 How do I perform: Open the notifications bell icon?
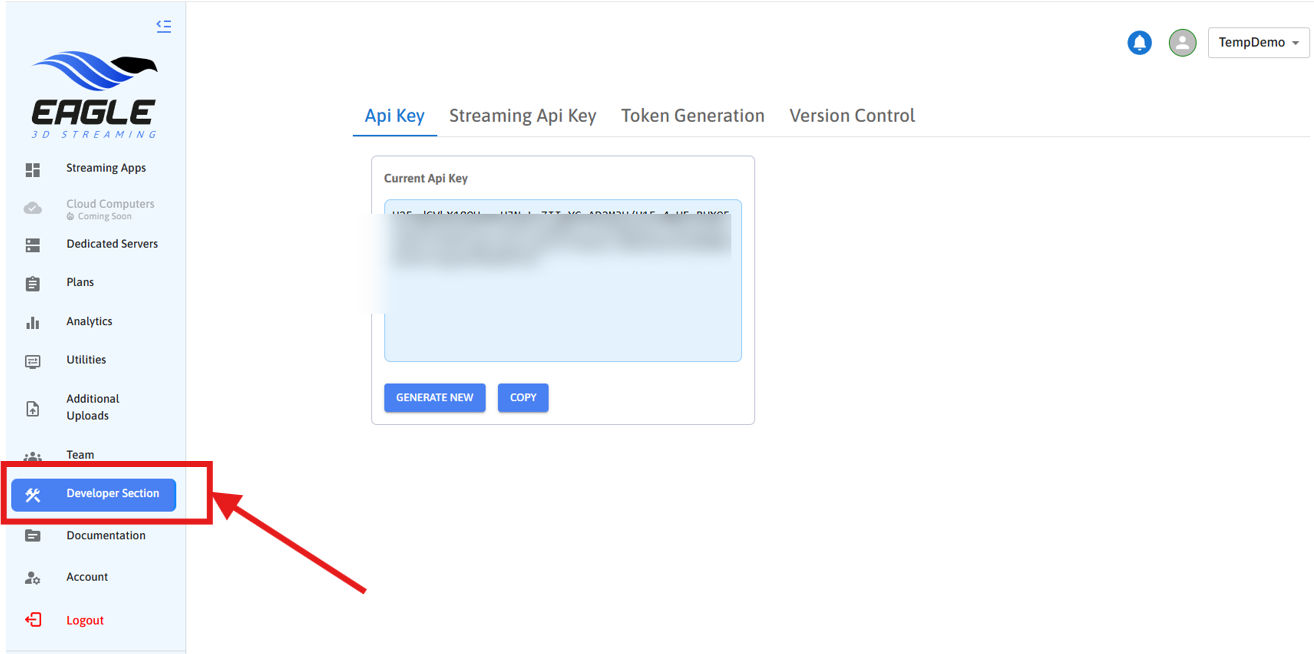1139,43
